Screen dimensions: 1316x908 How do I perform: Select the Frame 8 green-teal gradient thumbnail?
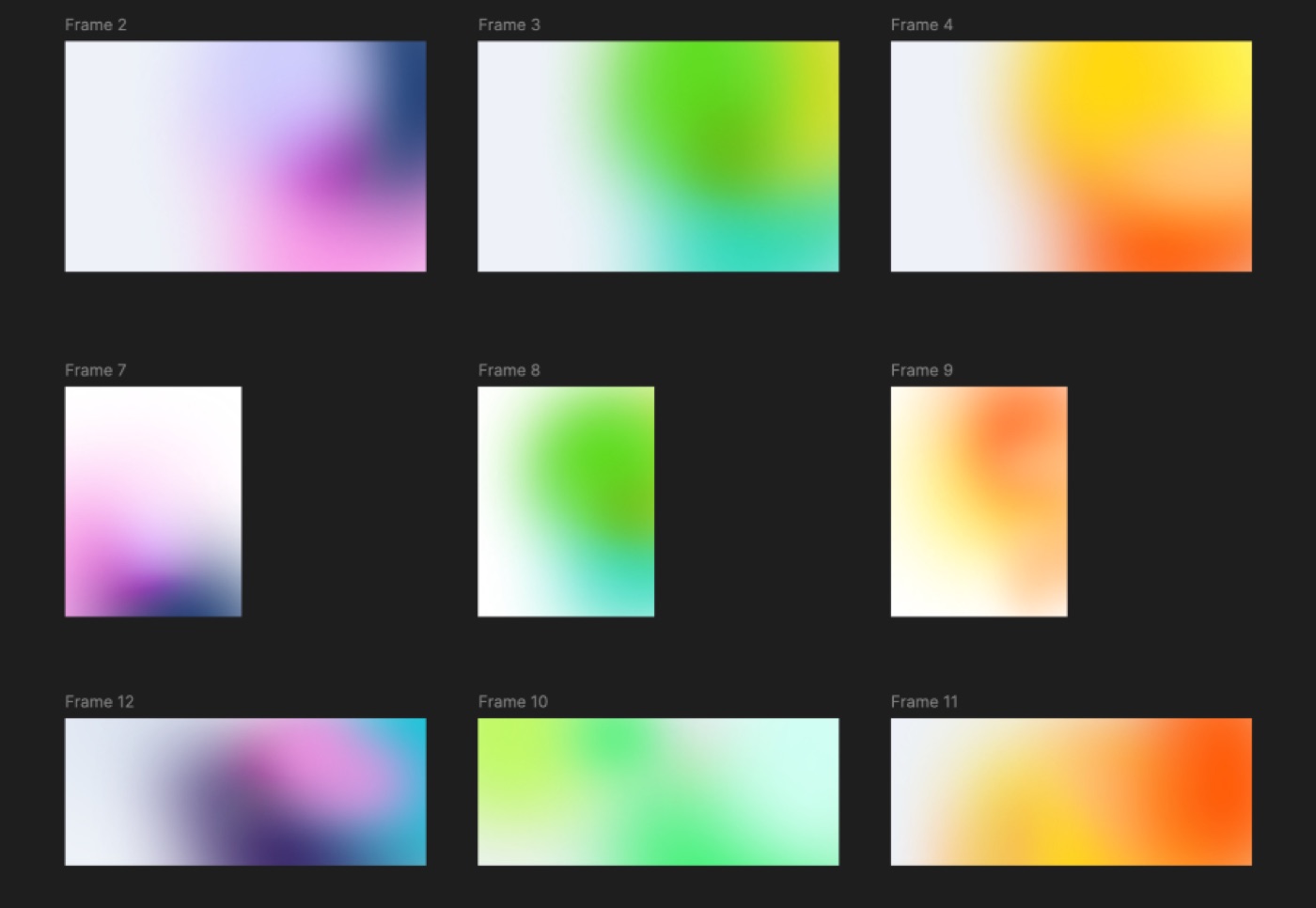coord(566,501)
